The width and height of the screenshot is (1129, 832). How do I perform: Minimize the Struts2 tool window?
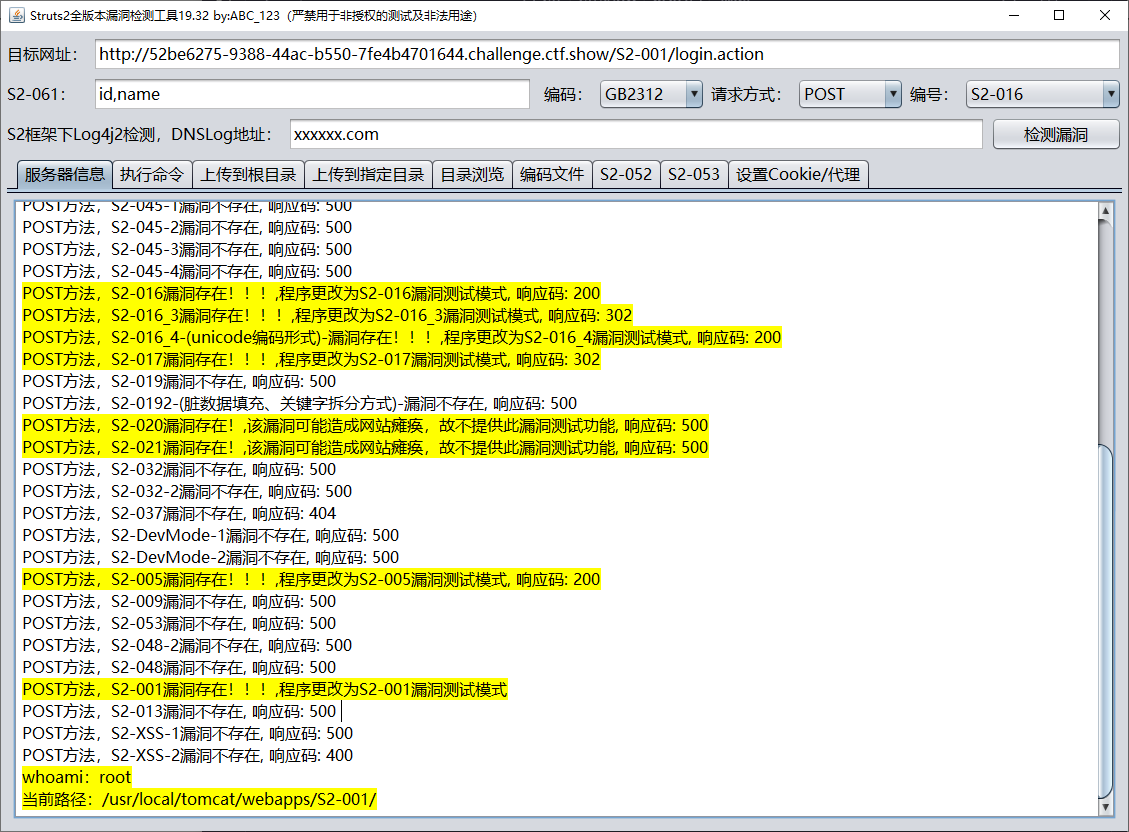click(x=1014, y=15)
